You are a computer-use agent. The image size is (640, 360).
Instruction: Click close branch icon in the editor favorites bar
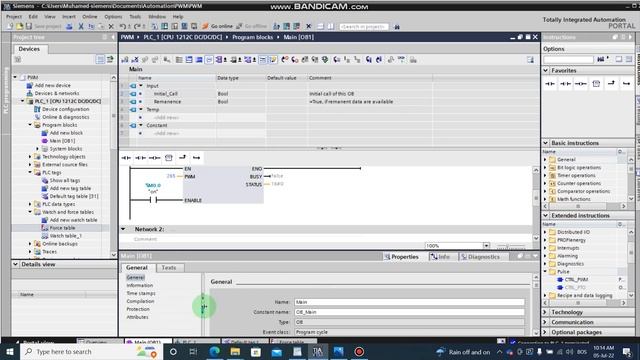196,158
